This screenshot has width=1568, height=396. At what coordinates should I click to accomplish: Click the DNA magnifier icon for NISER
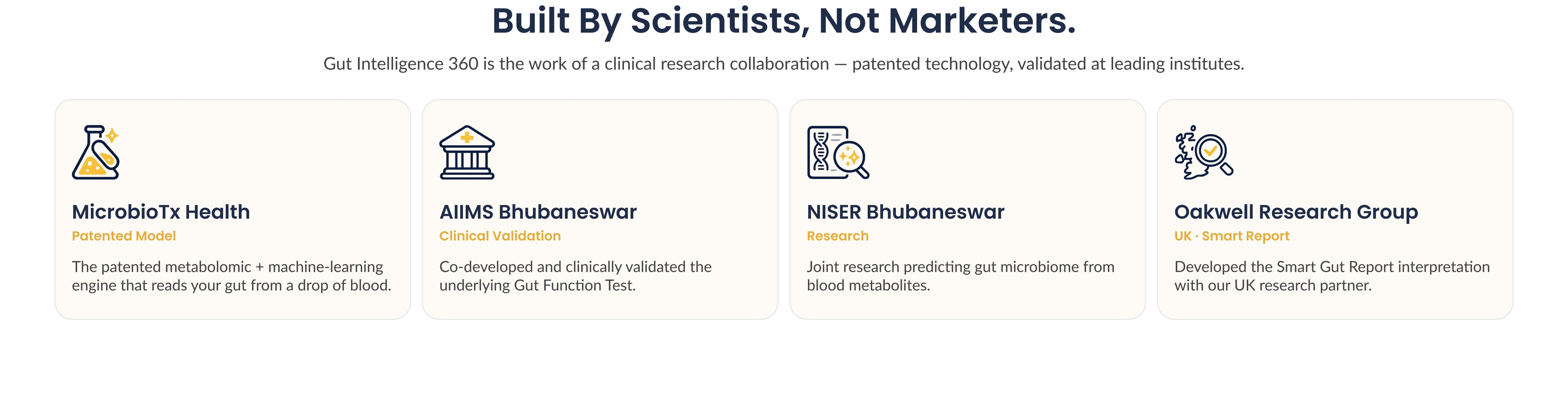(838, 152)
